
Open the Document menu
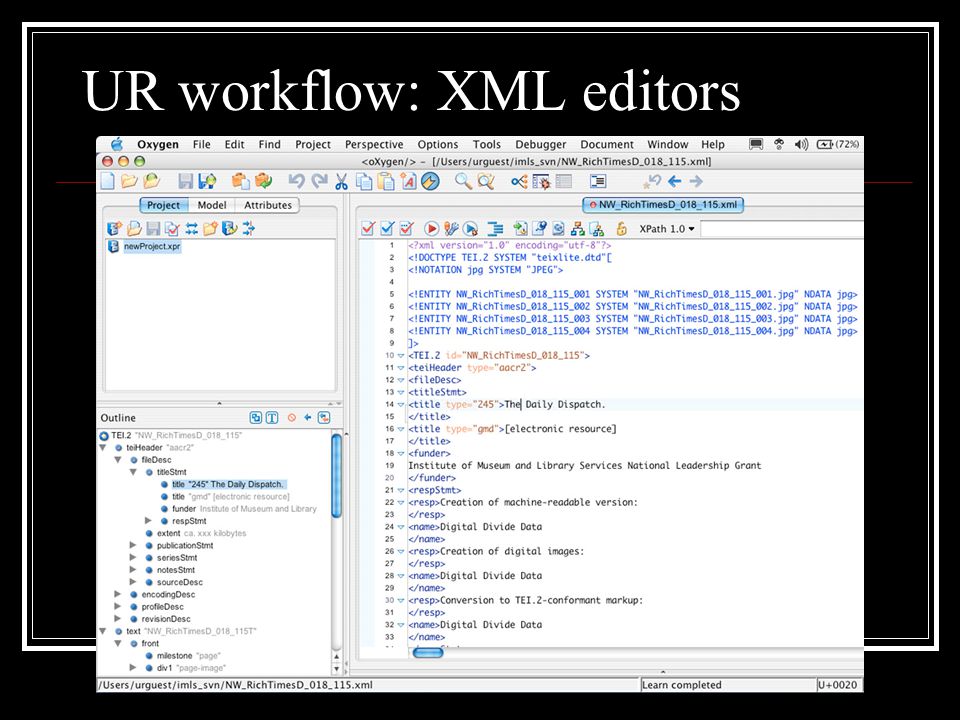click(607, 144)
